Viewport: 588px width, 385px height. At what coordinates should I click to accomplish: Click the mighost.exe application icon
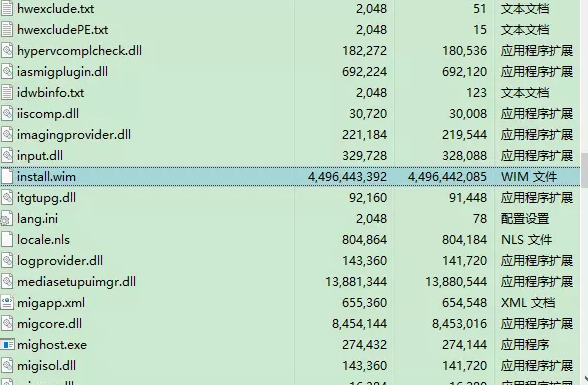[x=7, y=345]
